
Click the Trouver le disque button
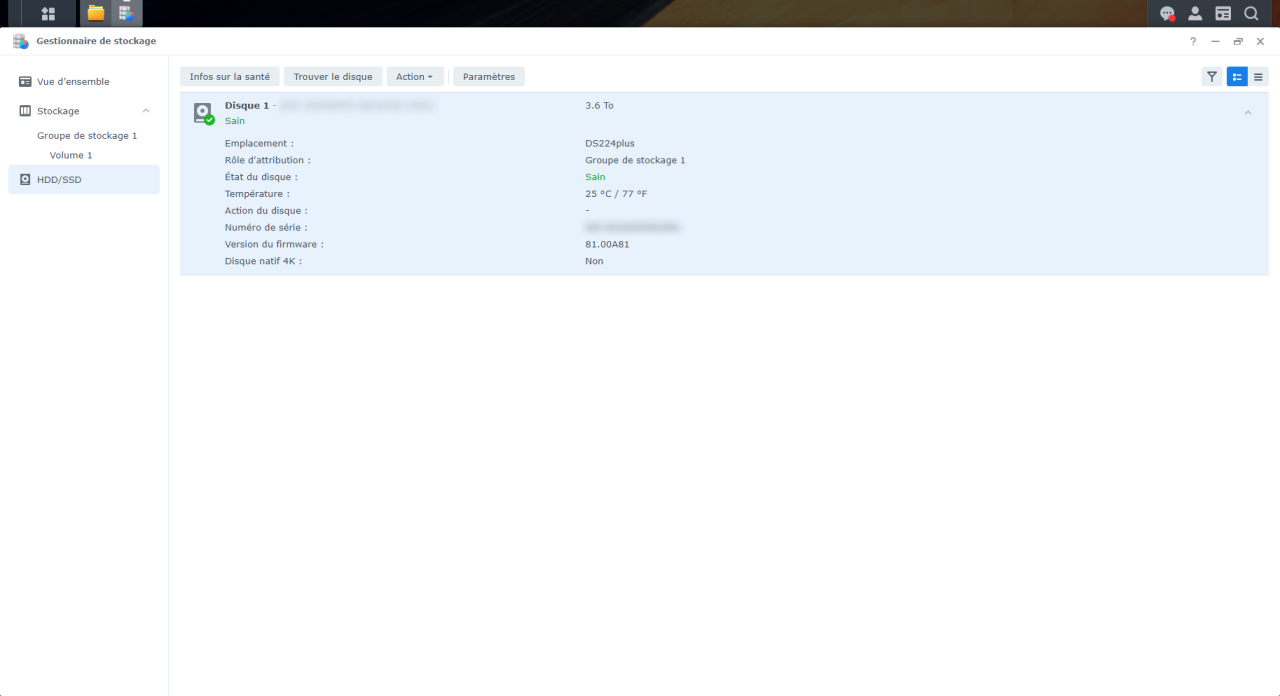point(330,76)
